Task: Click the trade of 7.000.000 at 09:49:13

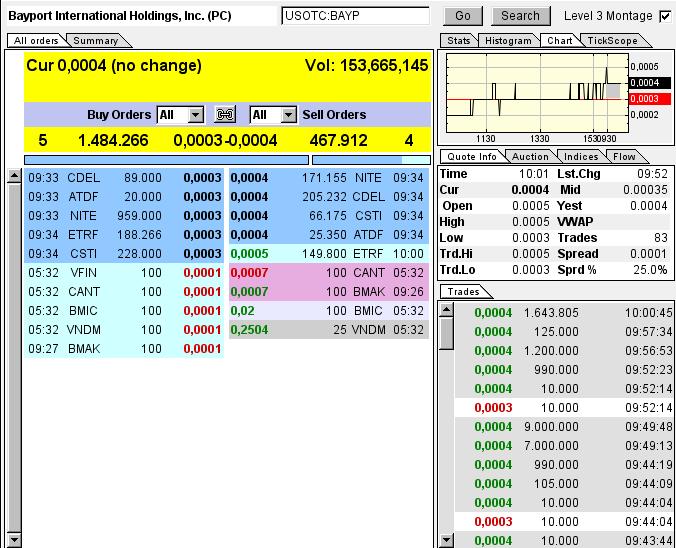Action: 564,445
